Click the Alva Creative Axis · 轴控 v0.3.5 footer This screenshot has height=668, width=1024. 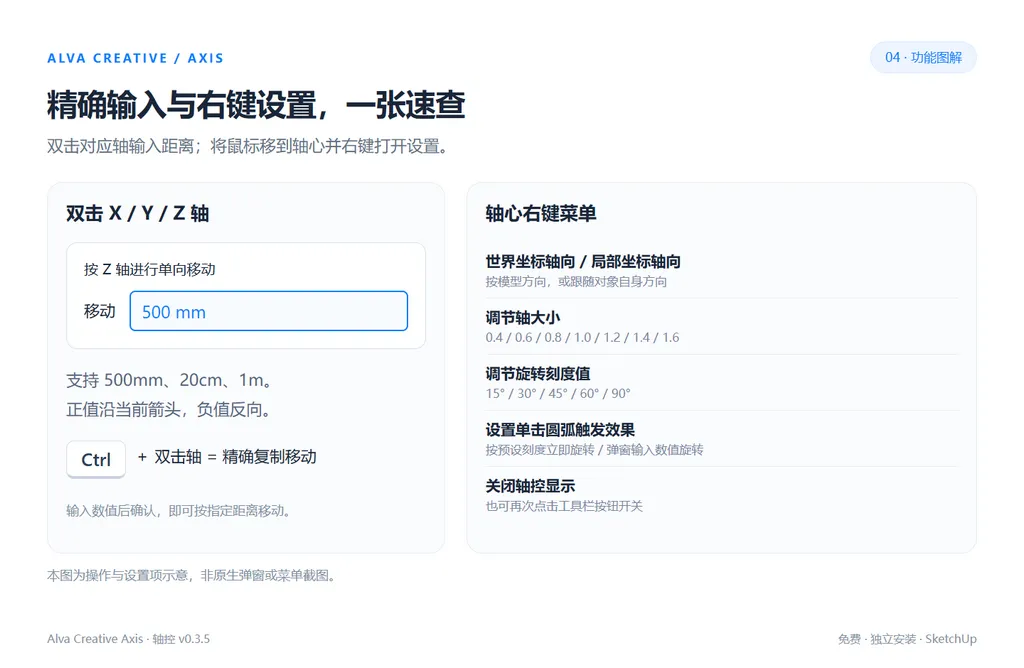(x=129, y=639)
